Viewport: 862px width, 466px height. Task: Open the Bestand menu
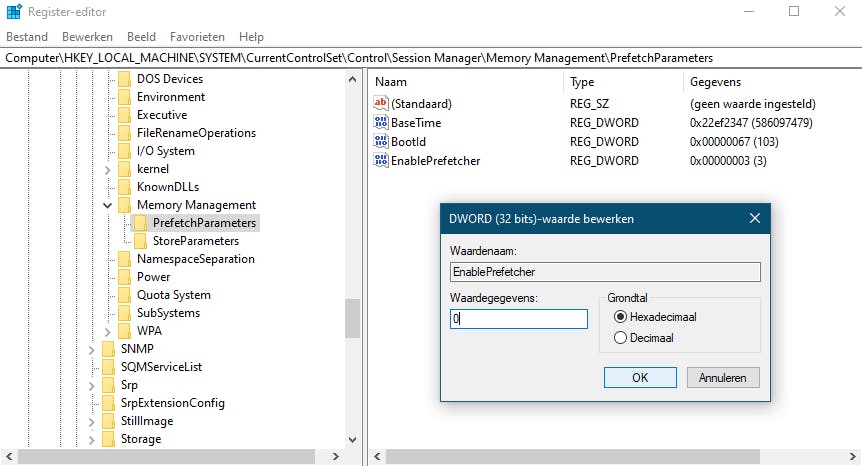[28, 37]
